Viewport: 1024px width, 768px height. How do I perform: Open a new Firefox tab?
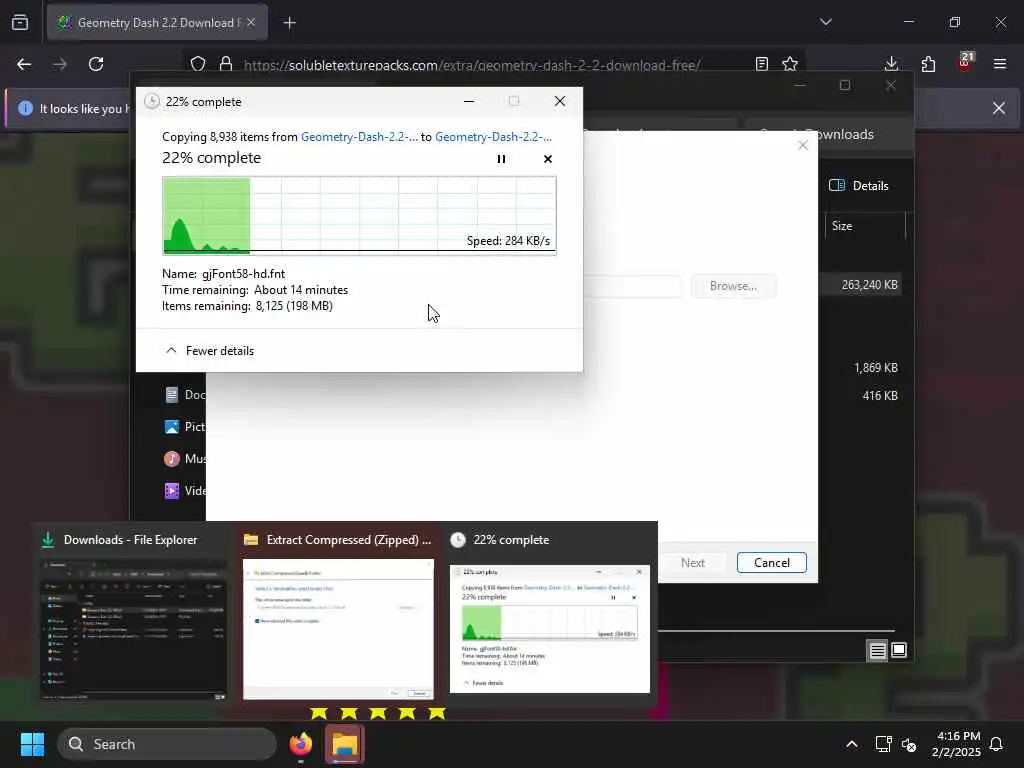(290, 23)
